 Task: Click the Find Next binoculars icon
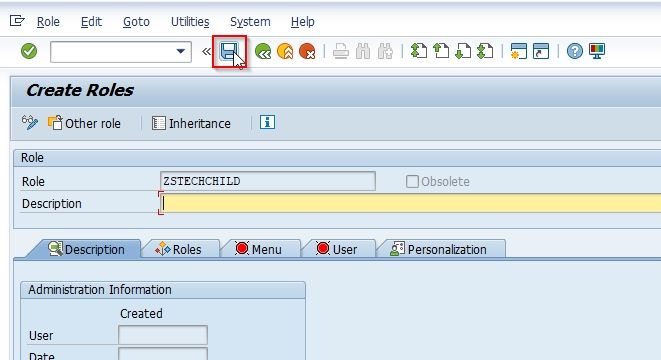point(385,51)
